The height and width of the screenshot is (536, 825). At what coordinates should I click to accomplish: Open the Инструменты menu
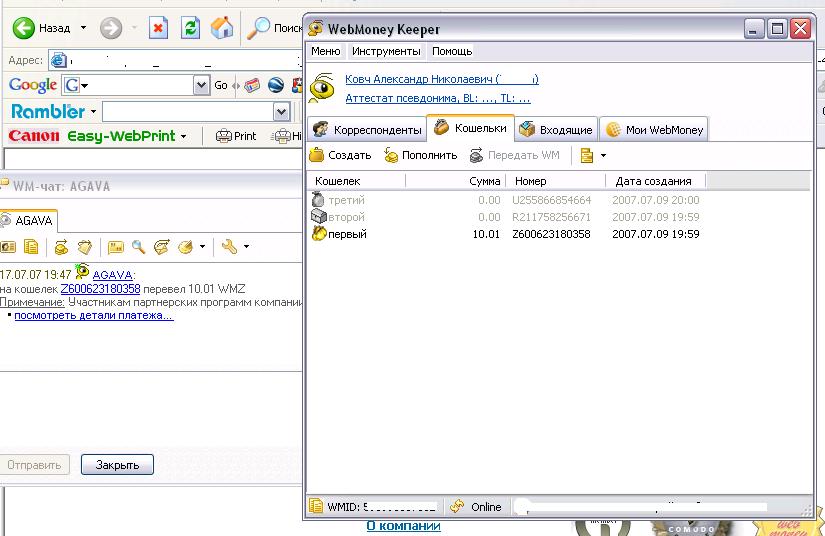tap(386, 51)
